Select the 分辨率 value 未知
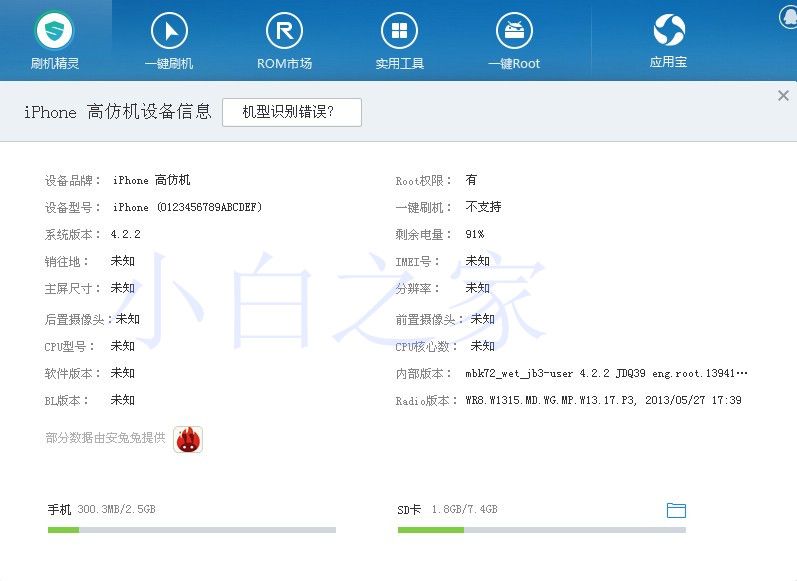Image resolution: width=797 pixels, height=581 pixels. tap(477, 288)
